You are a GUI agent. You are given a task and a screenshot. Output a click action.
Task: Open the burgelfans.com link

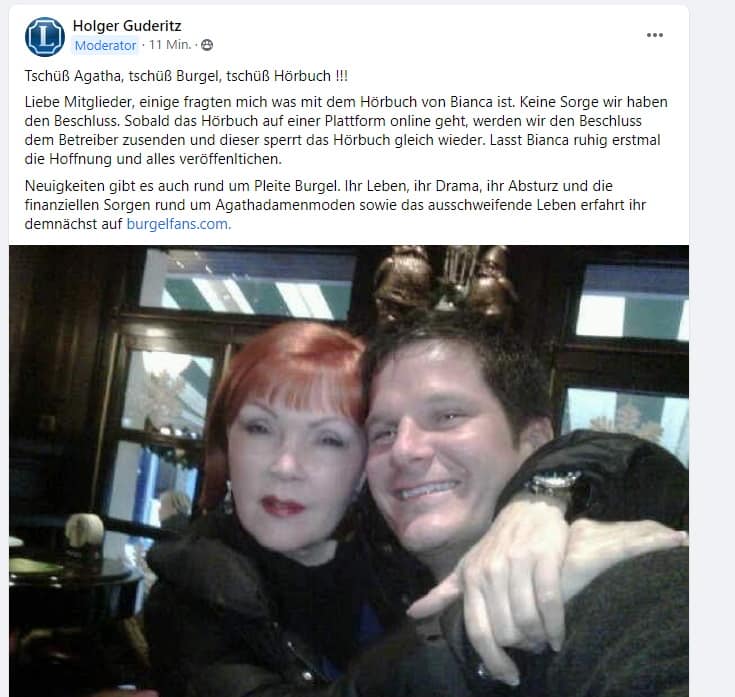pos(179,224)
